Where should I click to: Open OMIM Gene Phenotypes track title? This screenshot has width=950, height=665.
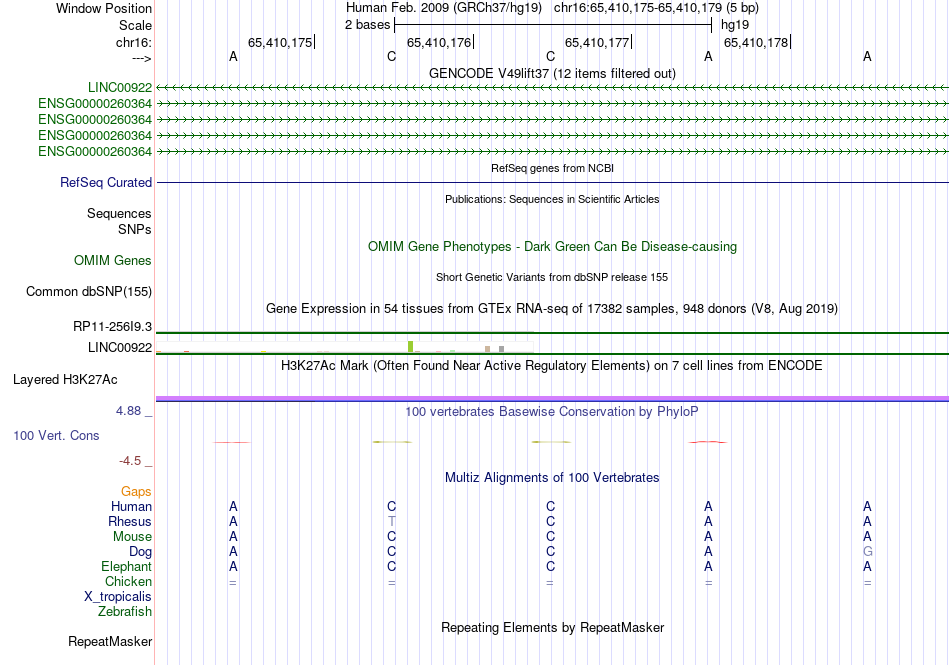[x=552, y=246]
